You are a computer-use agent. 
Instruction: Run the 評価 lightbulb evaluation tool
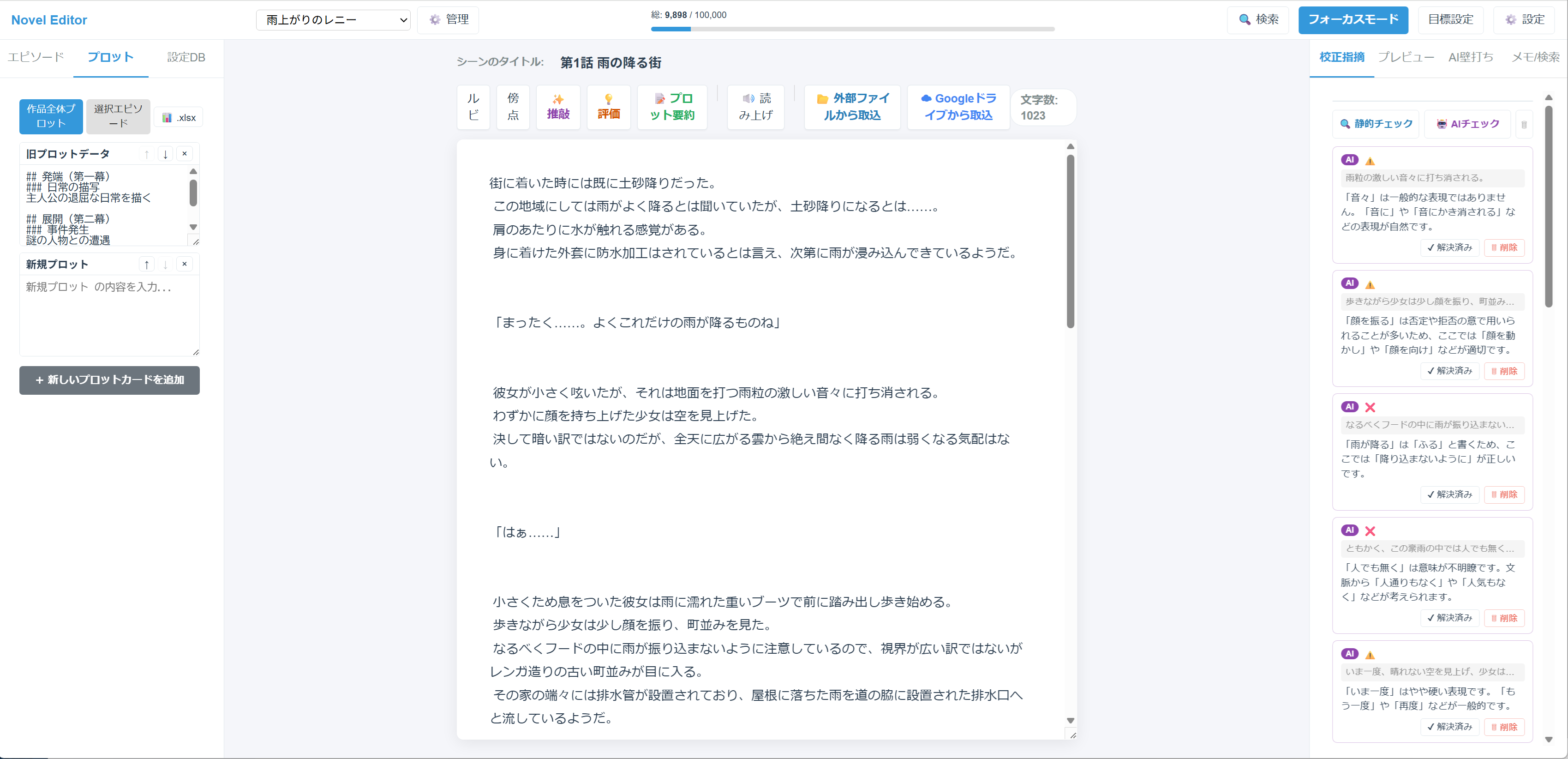[609, 107]
